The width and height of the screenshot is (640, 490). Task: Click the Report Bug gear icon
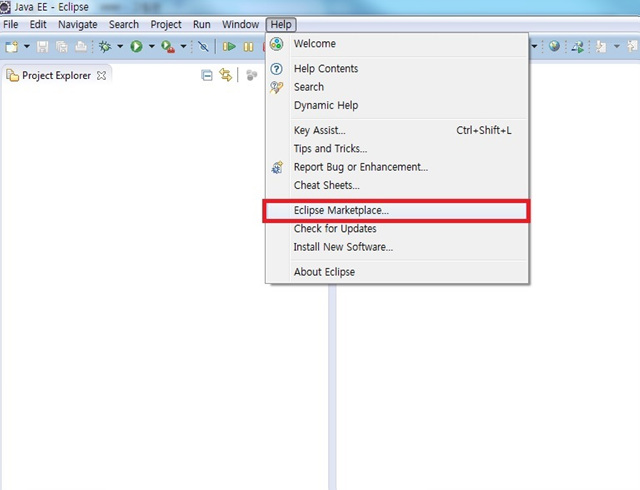(x=277, y=167)
